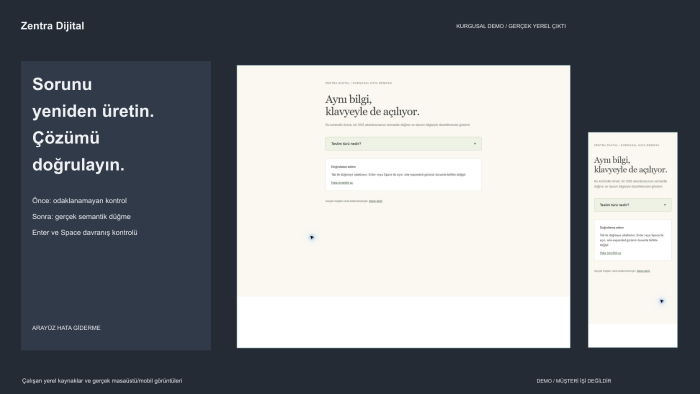Click the line "Enter ve Space davranış kontrolü"
Image resolution: width=700 pixels, height=394 pixels.
(x=85, y=232)
